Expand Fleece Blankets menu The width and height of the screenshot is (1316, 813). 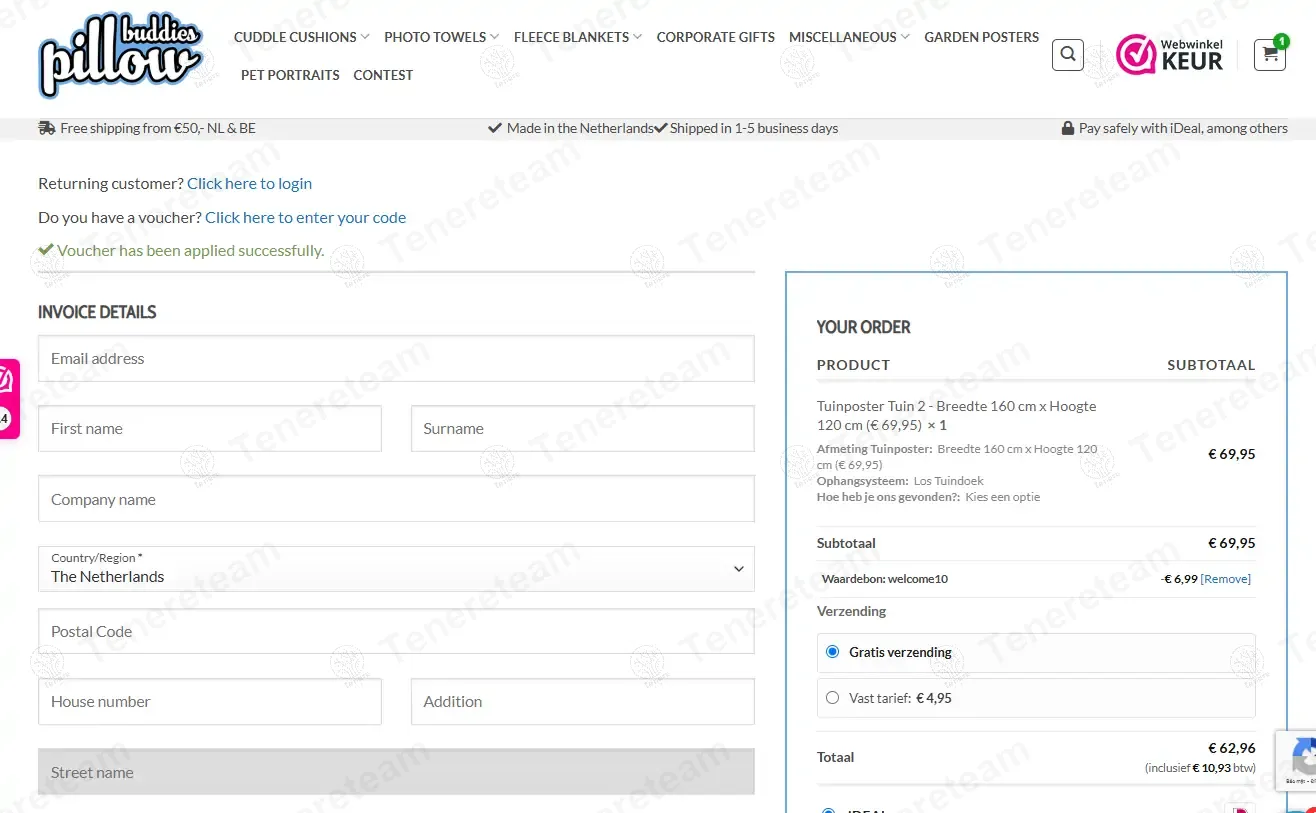click(578, 37)
